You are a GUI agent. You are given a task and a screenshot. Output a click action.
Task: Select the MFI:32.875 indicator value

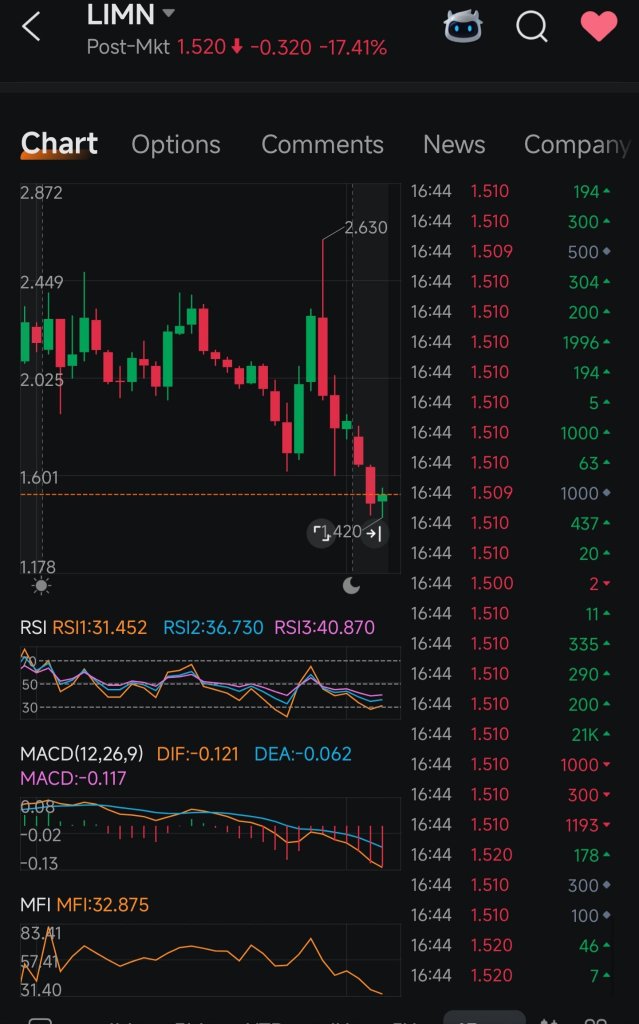coord(103,904)
